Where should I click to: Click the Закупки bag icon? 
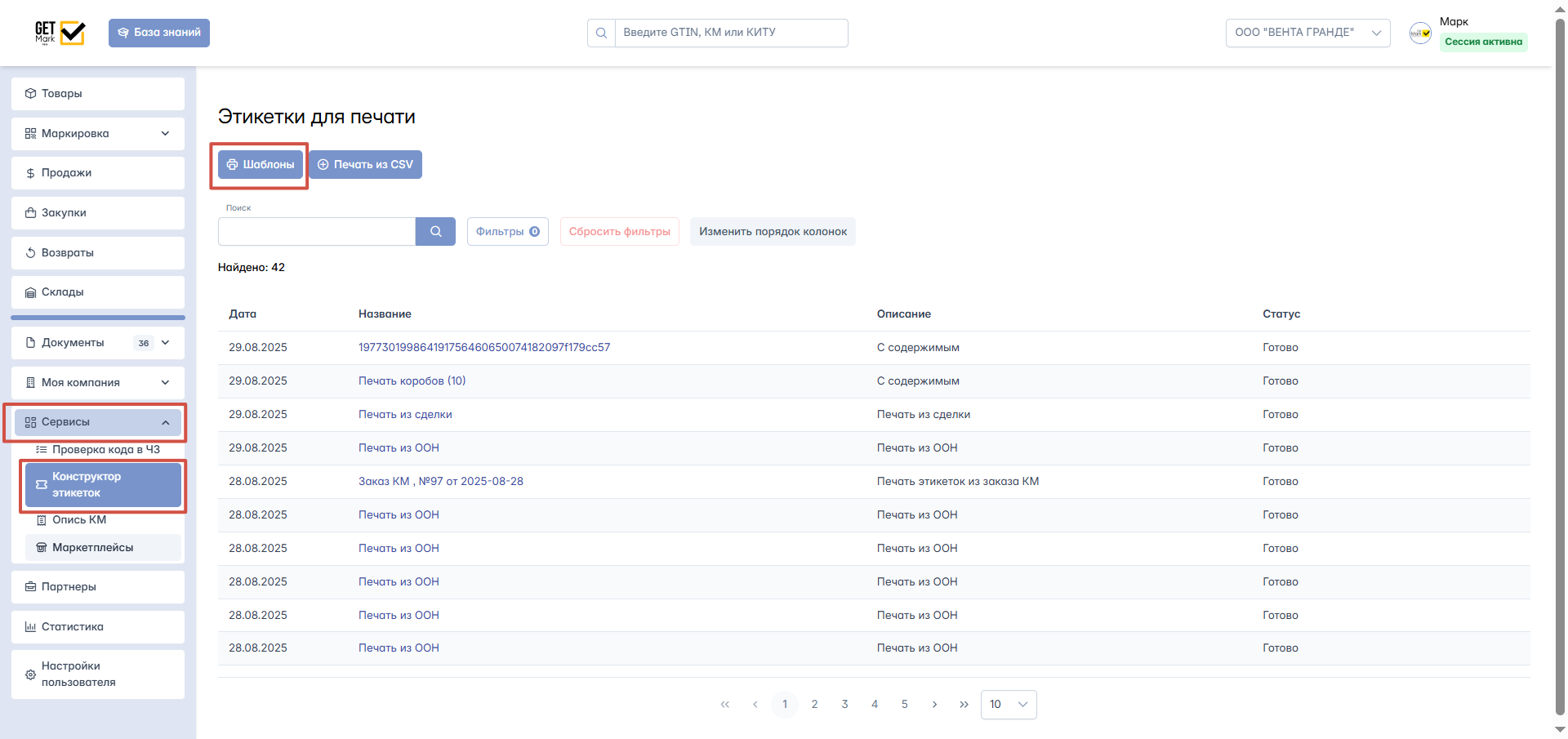(x=30, y=213)
